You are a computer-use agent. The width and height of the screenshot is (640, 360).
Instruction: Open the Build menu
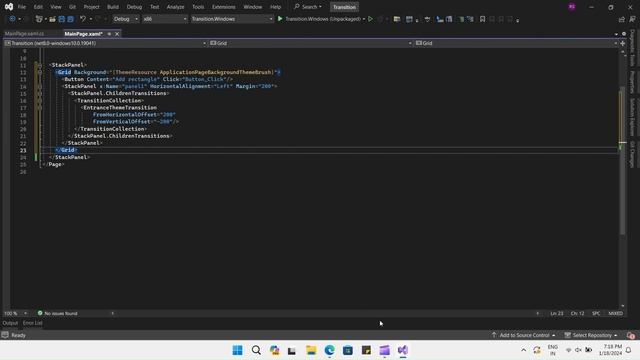113,7
